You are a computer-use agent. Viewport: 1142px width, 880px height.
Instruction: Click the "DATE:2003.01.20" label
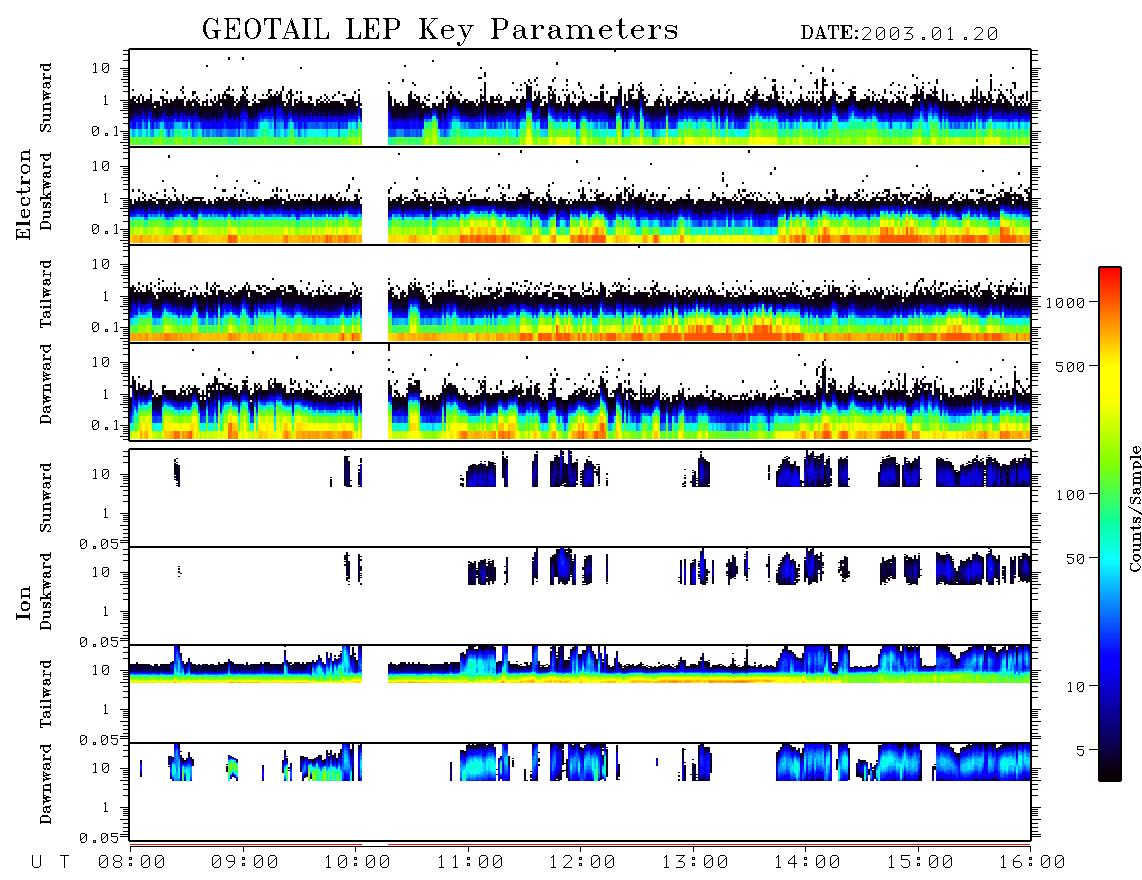point(899,33)
